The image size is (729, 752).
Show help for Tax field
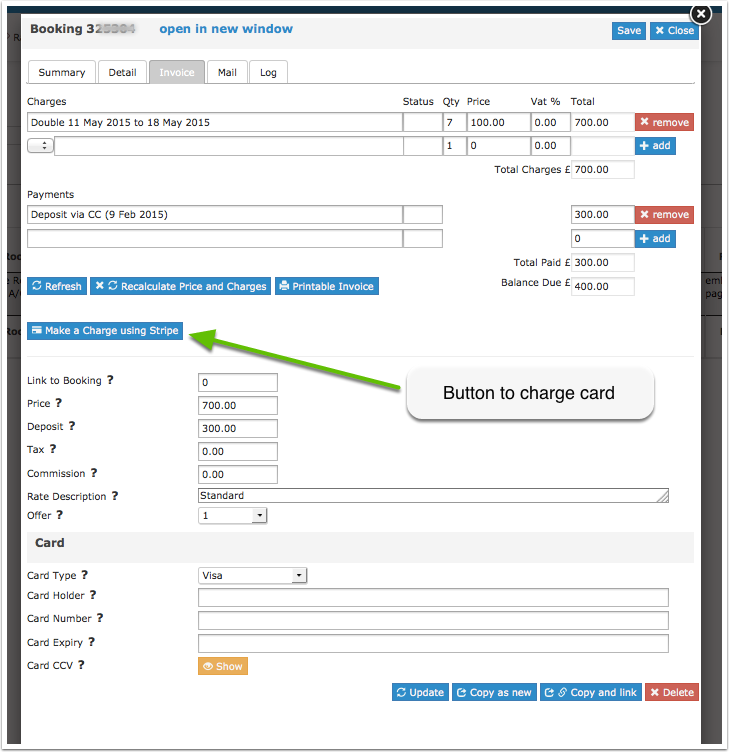pyautogui.click(x=53, y=449)
